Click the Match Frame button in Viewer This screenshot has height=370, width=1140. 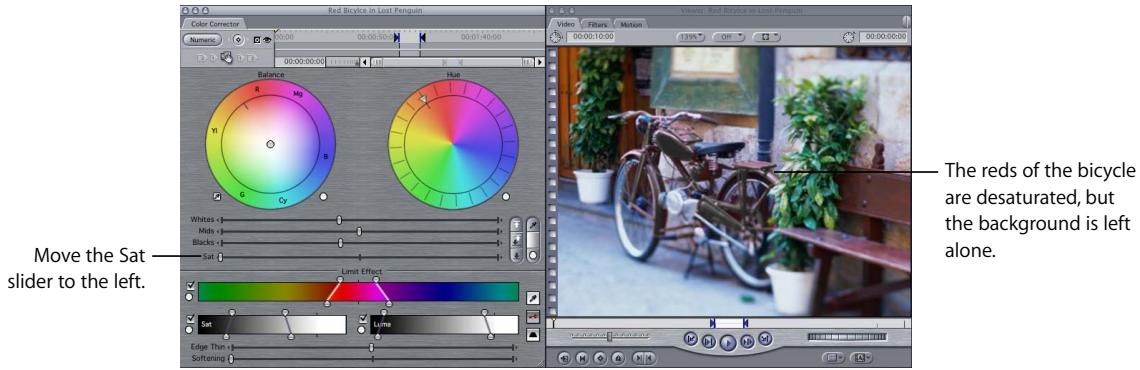pos(563,358)
